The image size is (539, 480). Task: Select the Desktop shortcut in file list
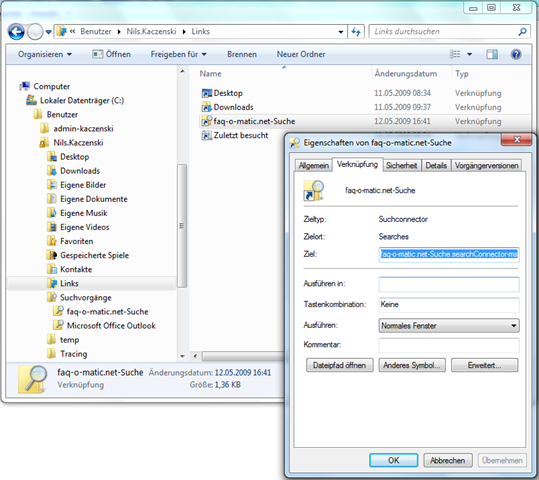222,93
